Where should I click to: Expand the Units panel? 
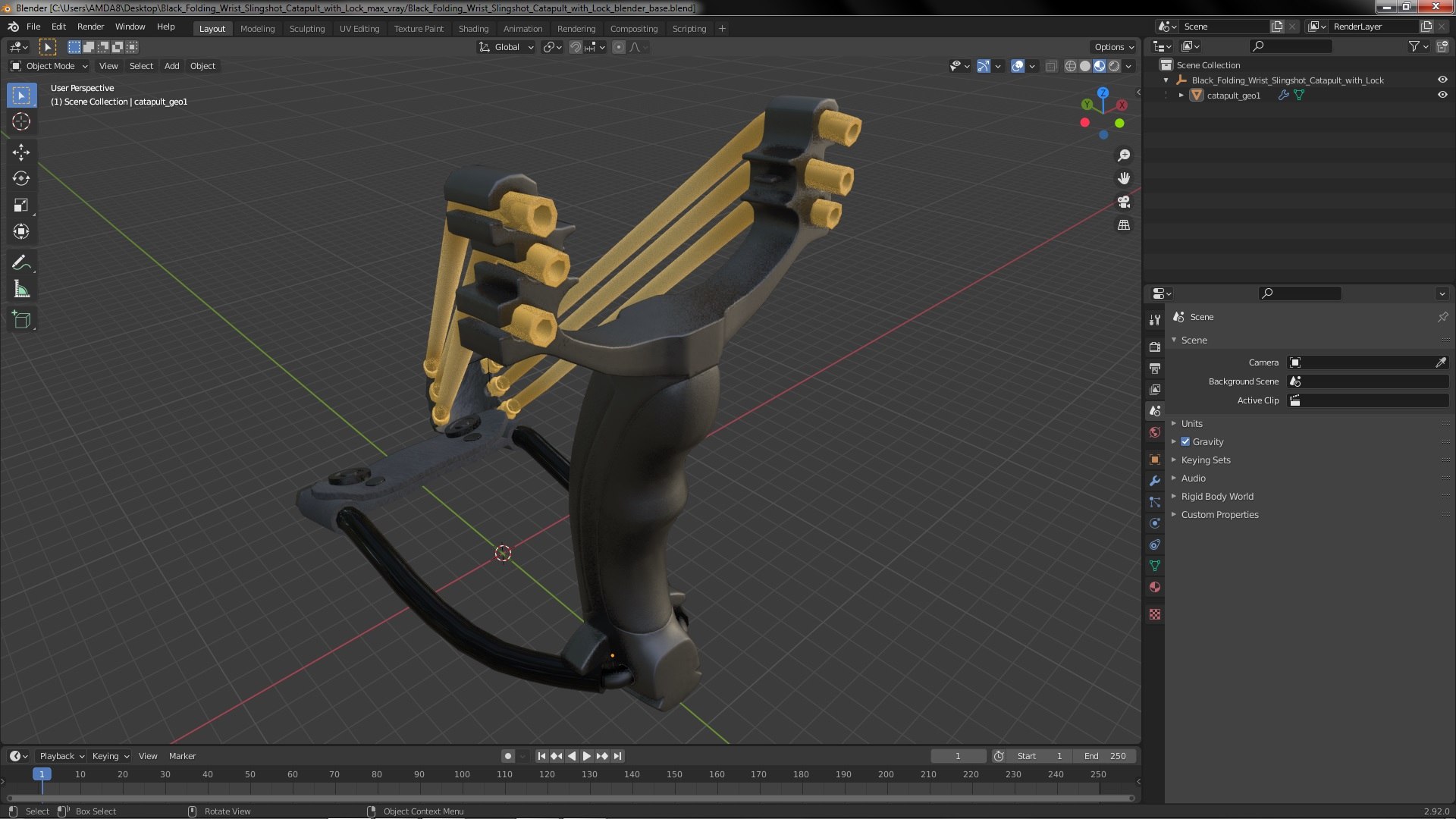click(1191, 423)
